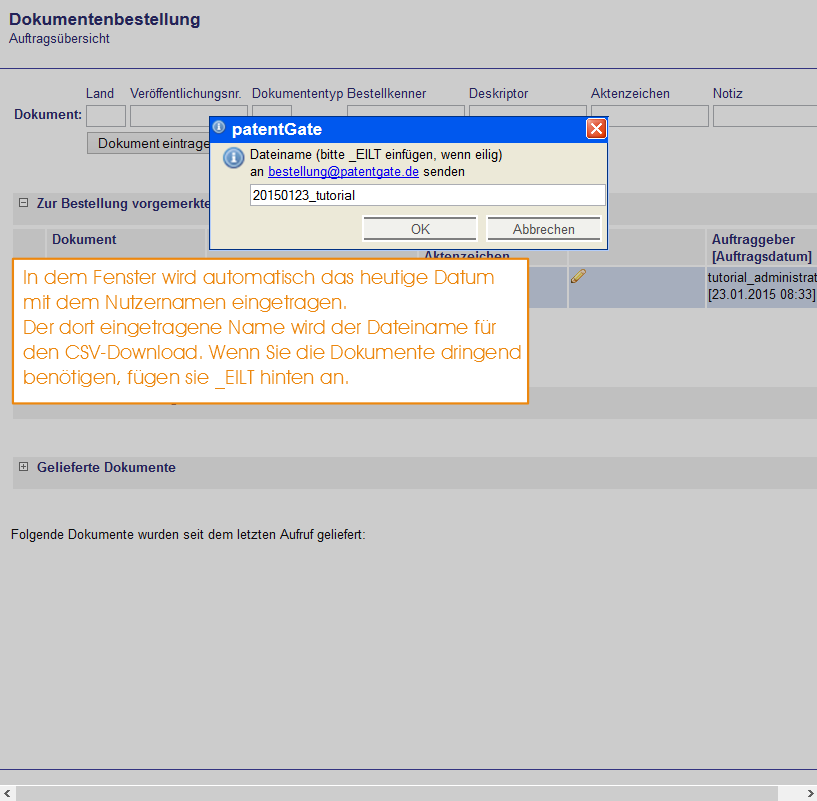Focus the Dateiname text field with 20150123_tutorial
Viewport: 817px width, 801px height.
point(427,195)
